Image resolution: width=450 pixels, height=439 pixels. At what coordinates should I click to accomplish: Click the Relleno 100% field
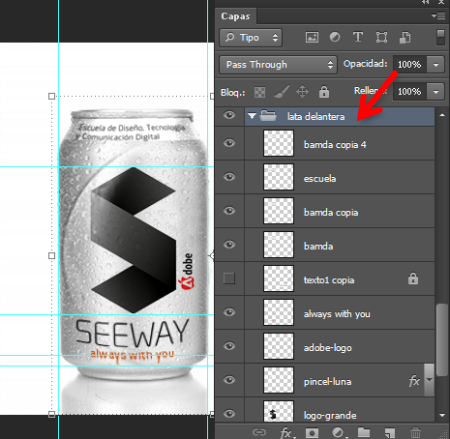coord(410,92)
